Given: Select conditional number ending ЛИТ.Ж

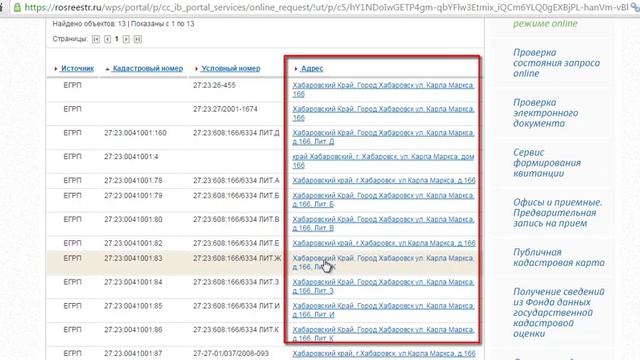Looking at the screenshot, I should click(x=237, y=258).
